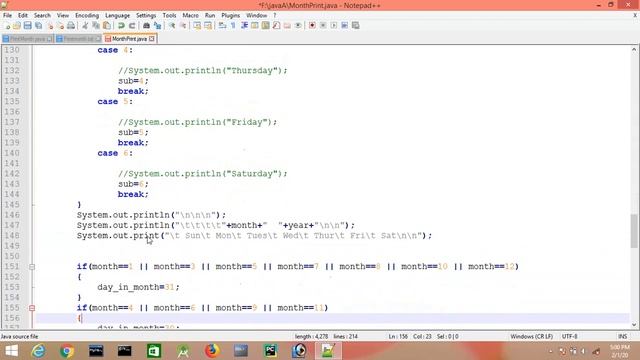Click the Copy toolbar icon
Viewport: 640px width, 360px height.
pos(96,26)
